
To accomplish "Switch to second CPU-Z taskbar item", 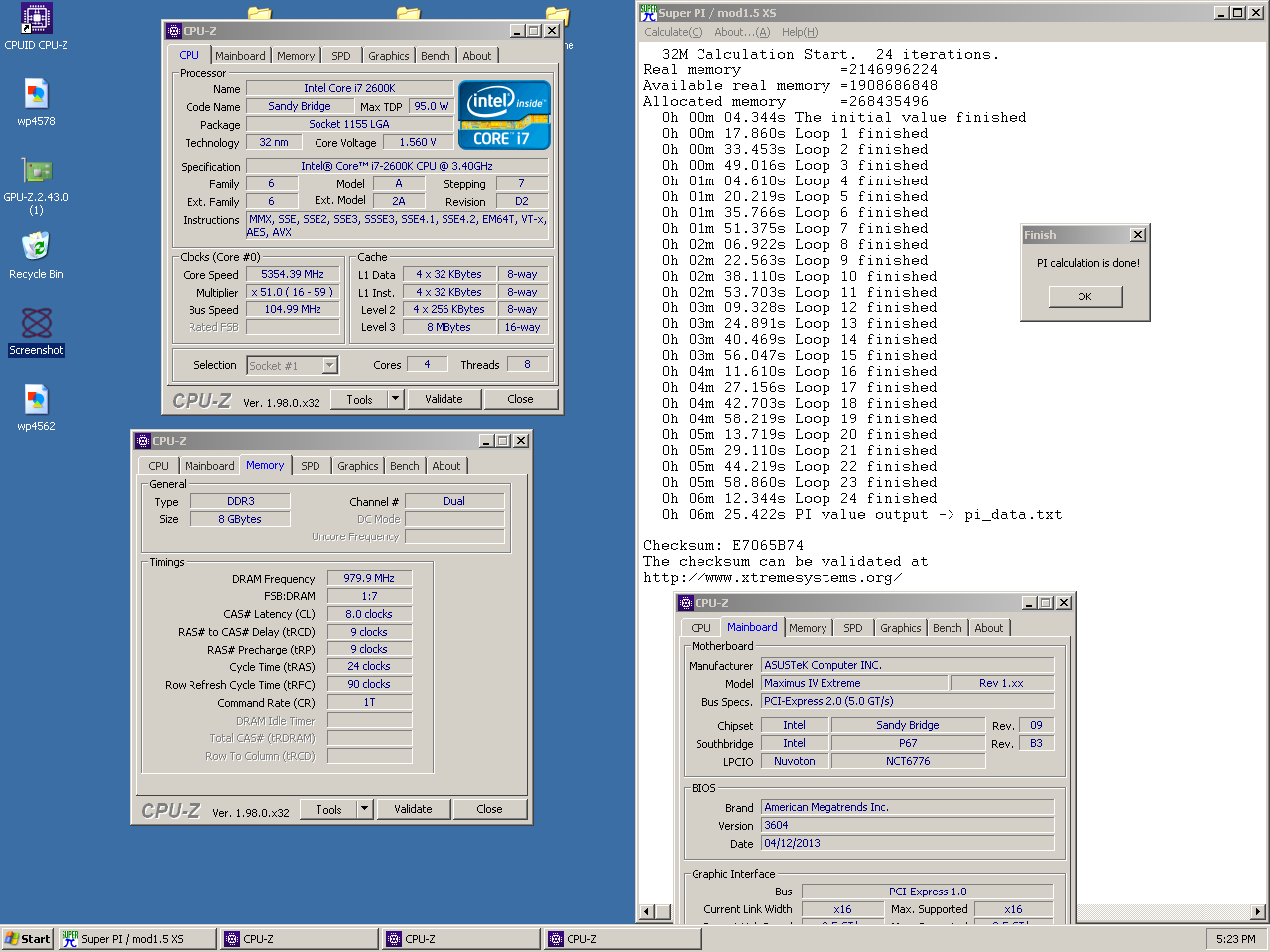I will [x=460, y=939].
